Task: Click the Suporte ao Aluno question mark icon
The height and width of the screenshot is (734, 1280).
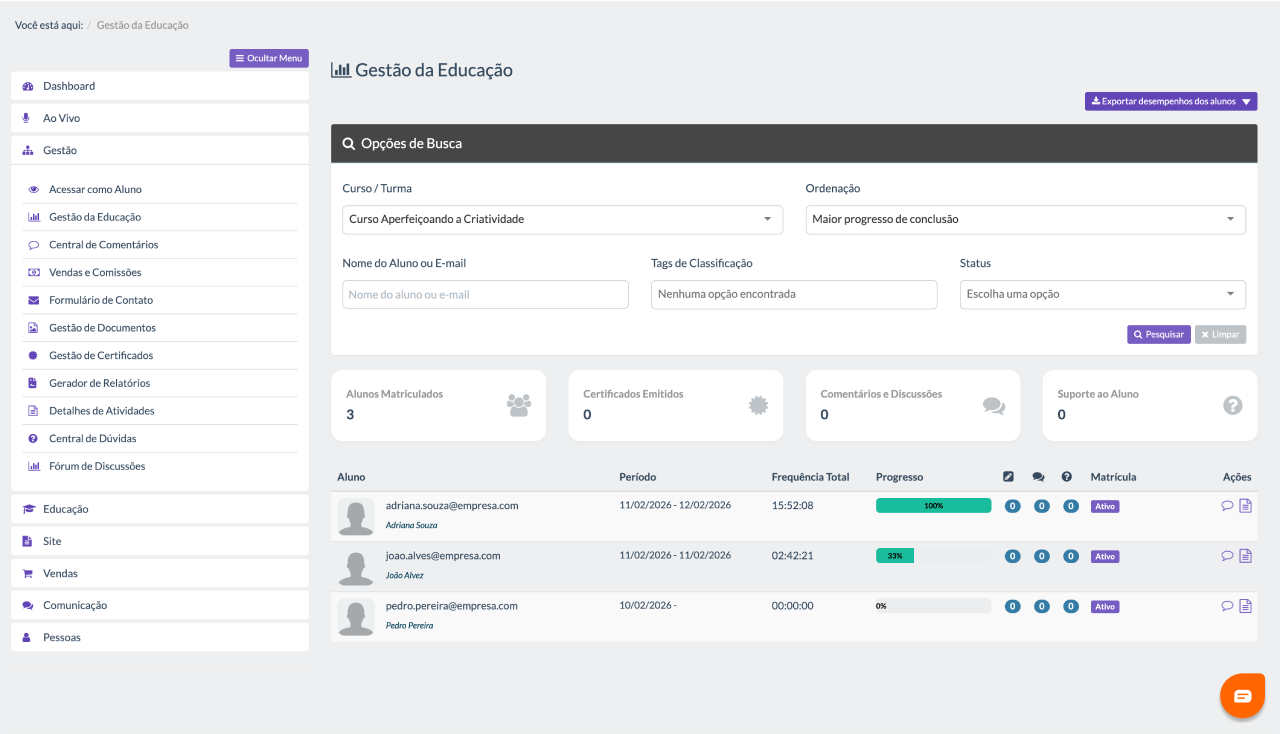Action: click(1232, 405)
